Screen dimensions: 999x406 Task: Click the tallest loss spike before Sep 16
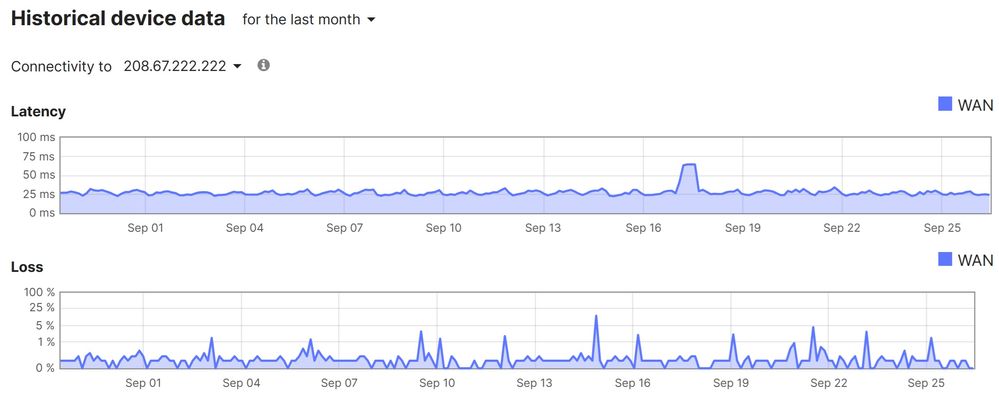pos(596,318)
